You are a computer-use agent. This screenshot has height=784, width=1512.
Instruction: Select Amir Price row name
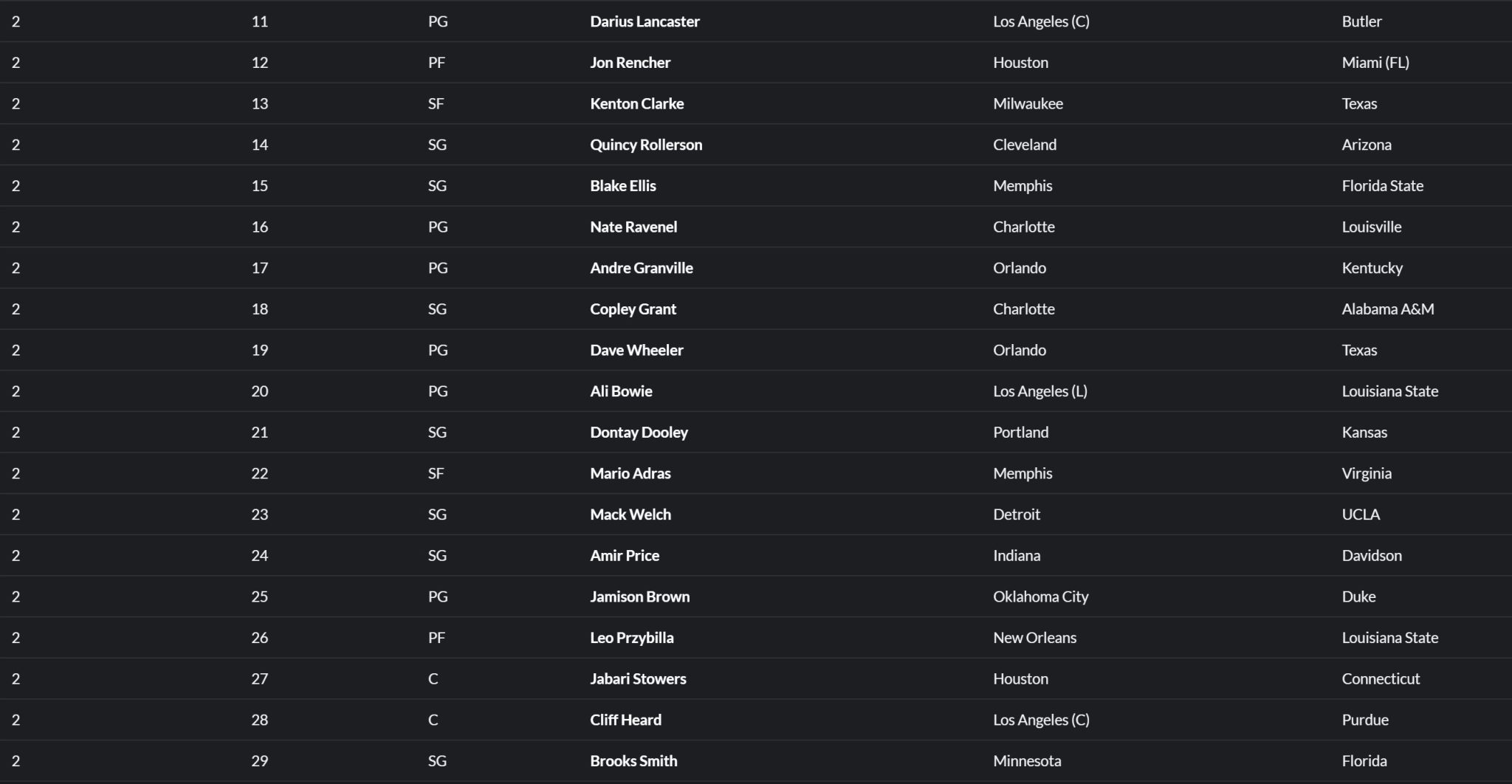(625, 556)
